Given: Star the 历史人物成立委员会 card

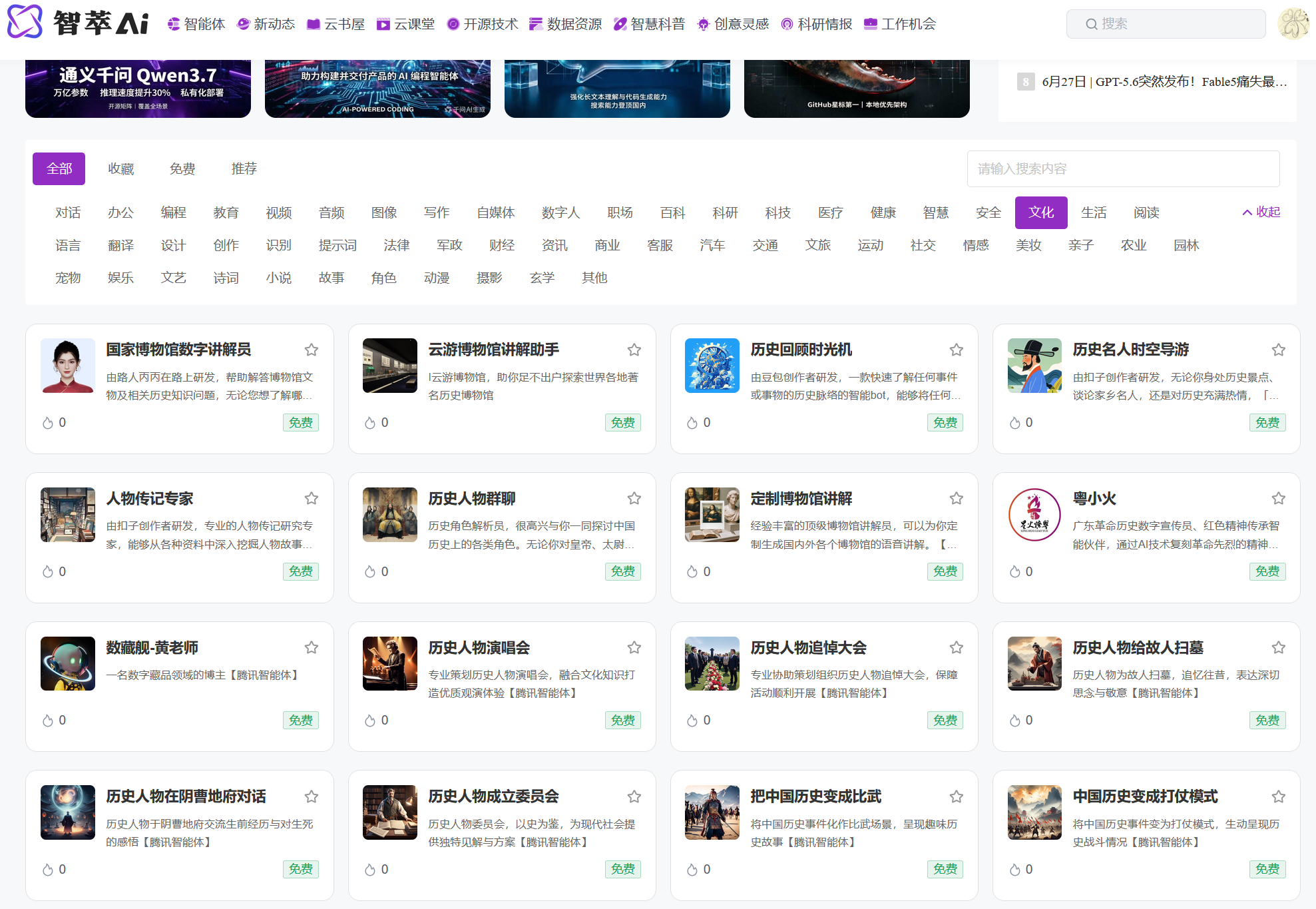Looking at the screenshot, I should click(634, 796).
